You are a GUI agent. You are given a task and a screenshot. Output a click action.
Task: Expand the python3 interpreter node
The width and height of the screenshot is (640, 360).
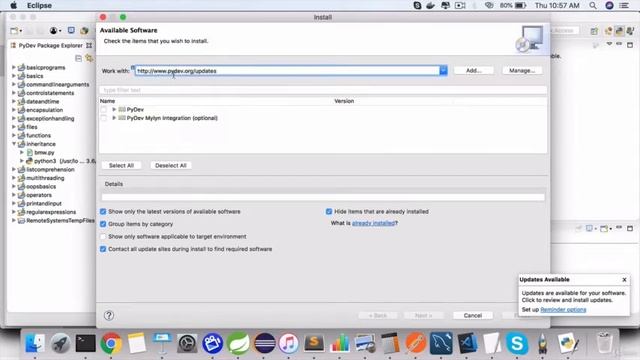(22, 161)
